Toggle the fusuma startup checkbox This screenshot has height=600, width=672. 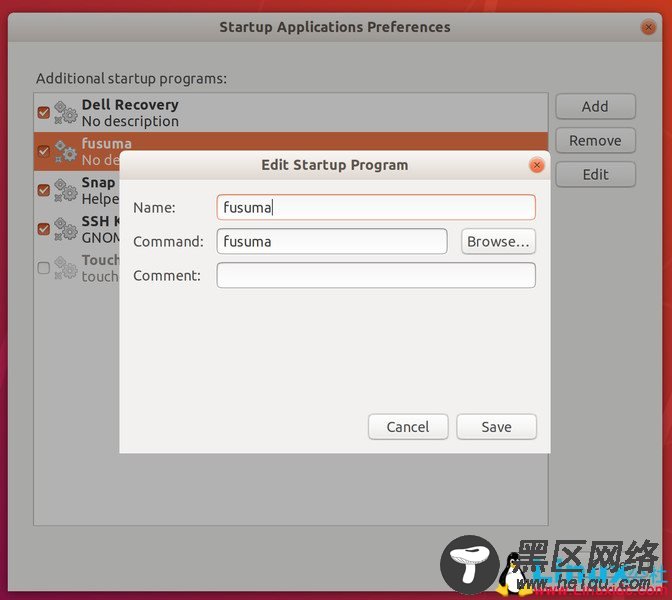[44, 151]
